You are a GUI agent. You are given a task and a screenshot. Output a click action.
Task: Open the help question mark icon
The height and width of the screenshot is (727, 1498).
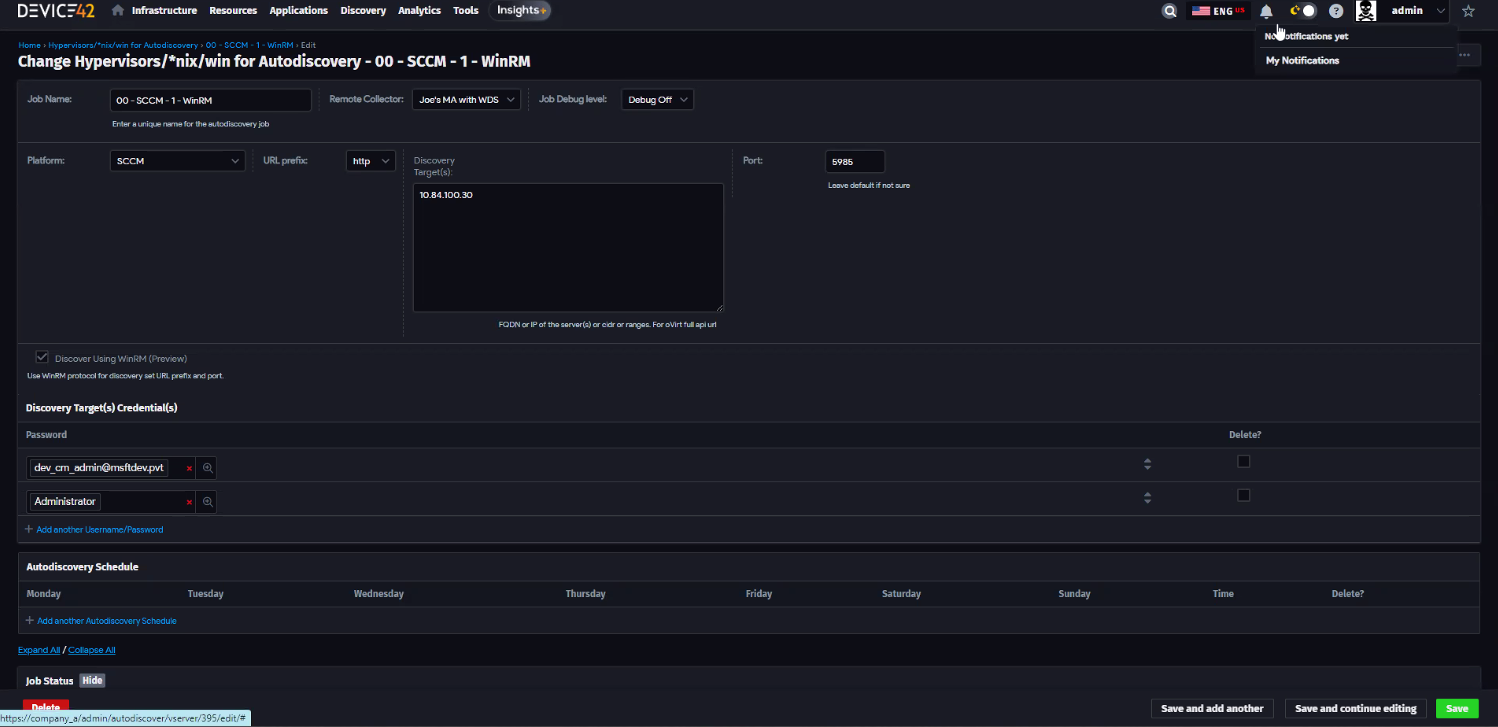pos(1336,11)
